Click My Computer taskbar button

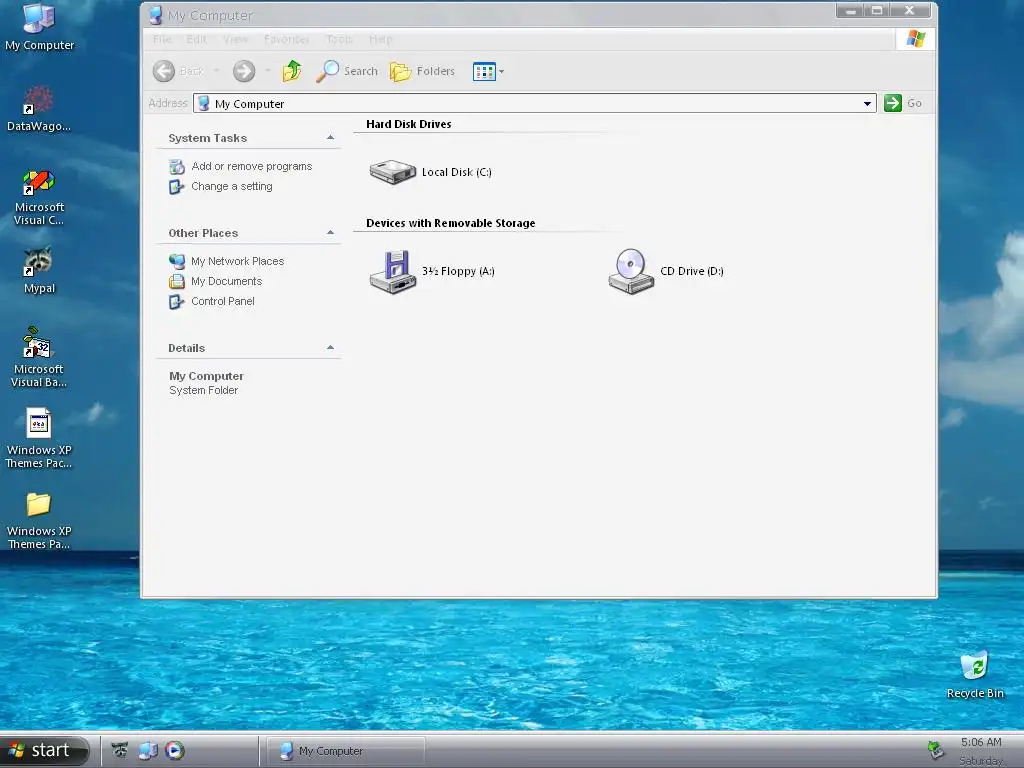[344, 751]
